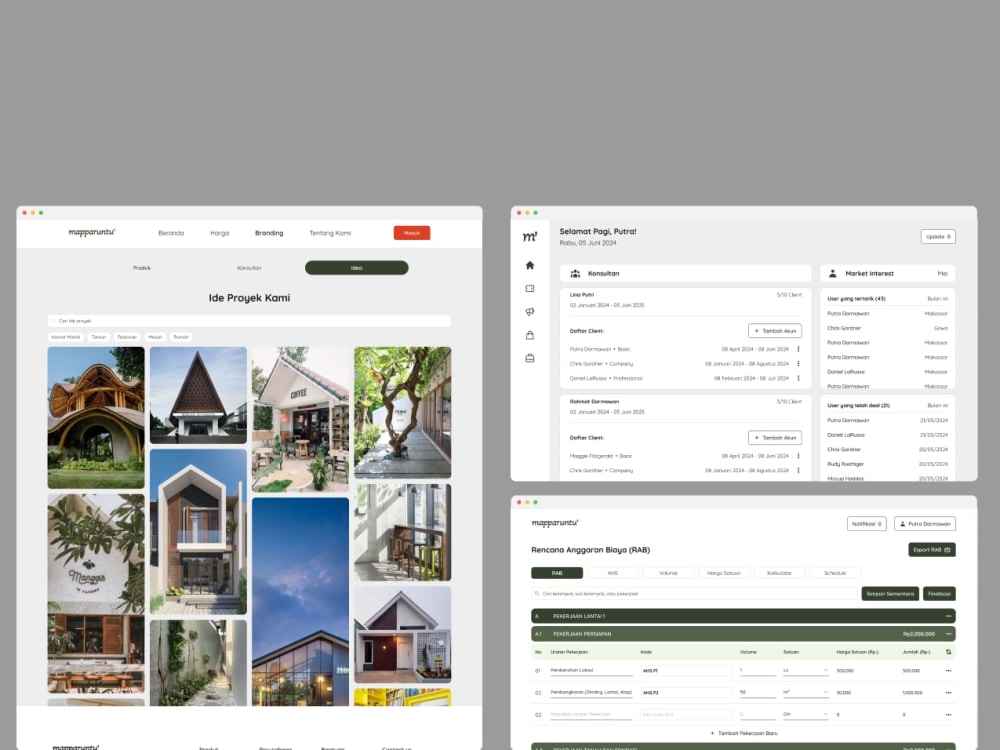This screenshot has width=1000, height=750.
Task: Click the AHS.P1 code field
Action: tap(686, 671)
